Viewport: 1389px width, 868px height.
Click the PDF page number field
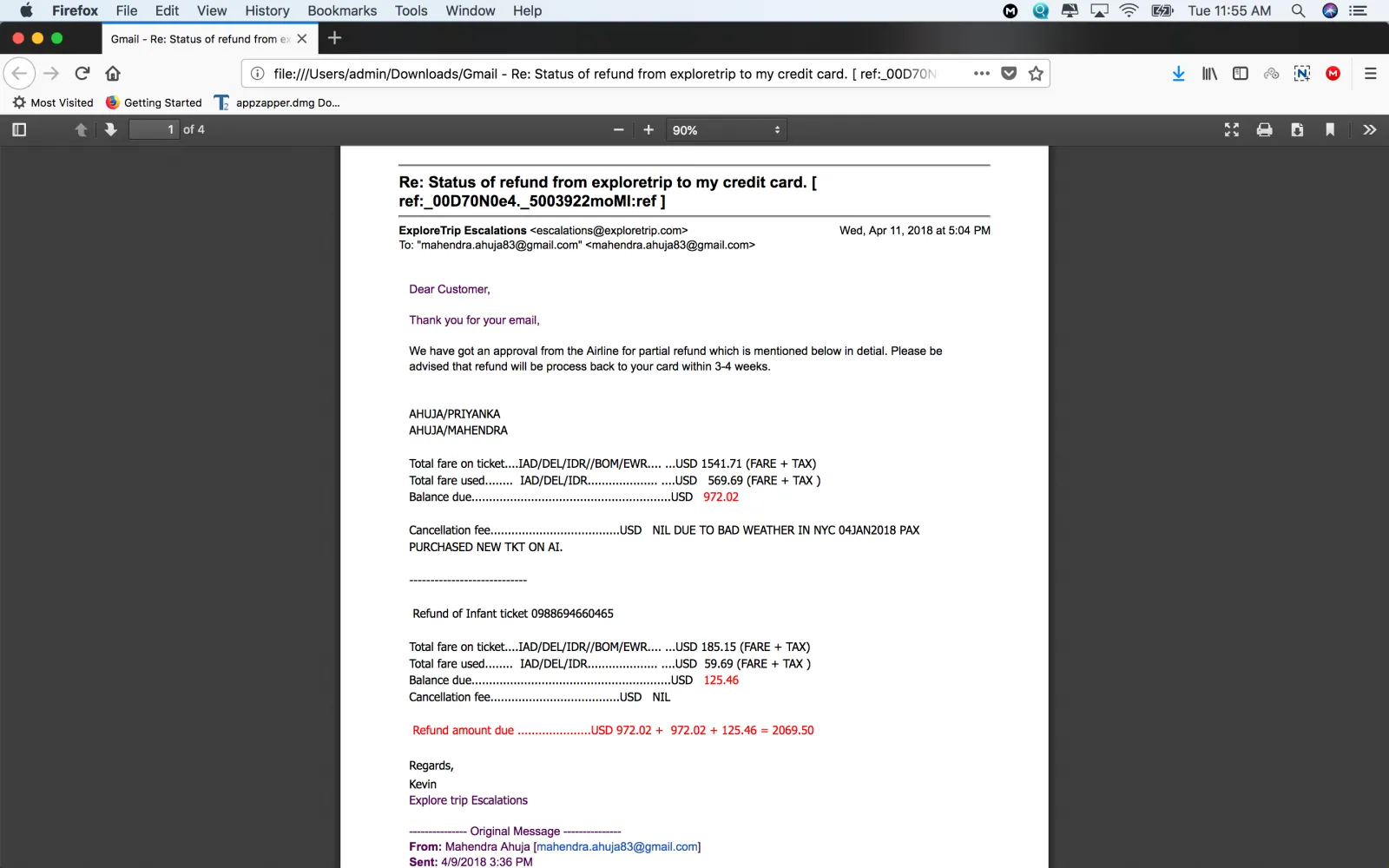pyautogui.click(x=154, y=129)
